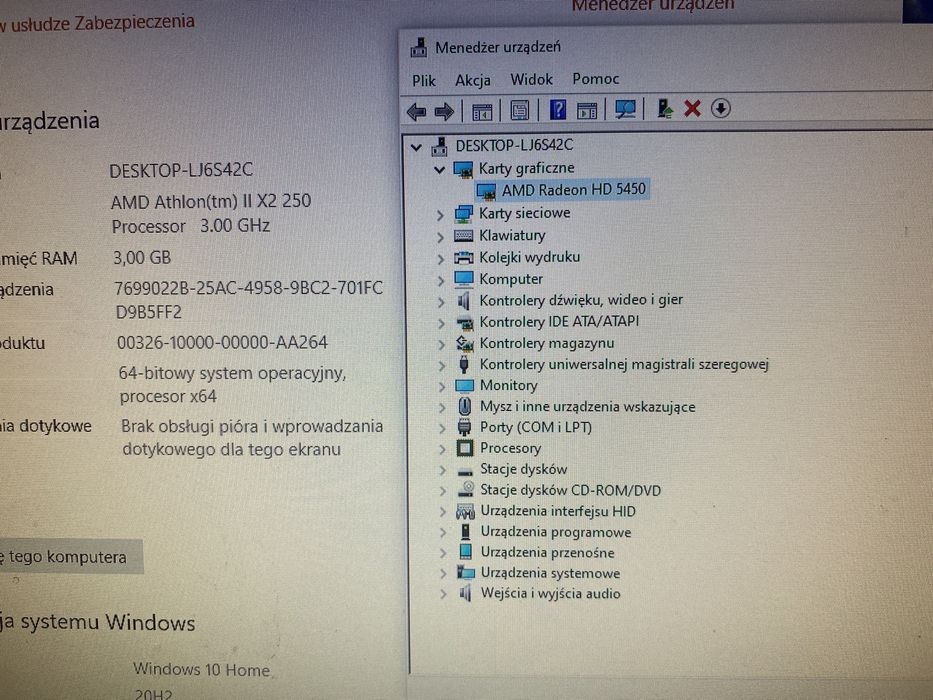This screenshot has width=933, height=700.
Task: Click the red X uninstall device icon
Action: [x=692, y=108]
